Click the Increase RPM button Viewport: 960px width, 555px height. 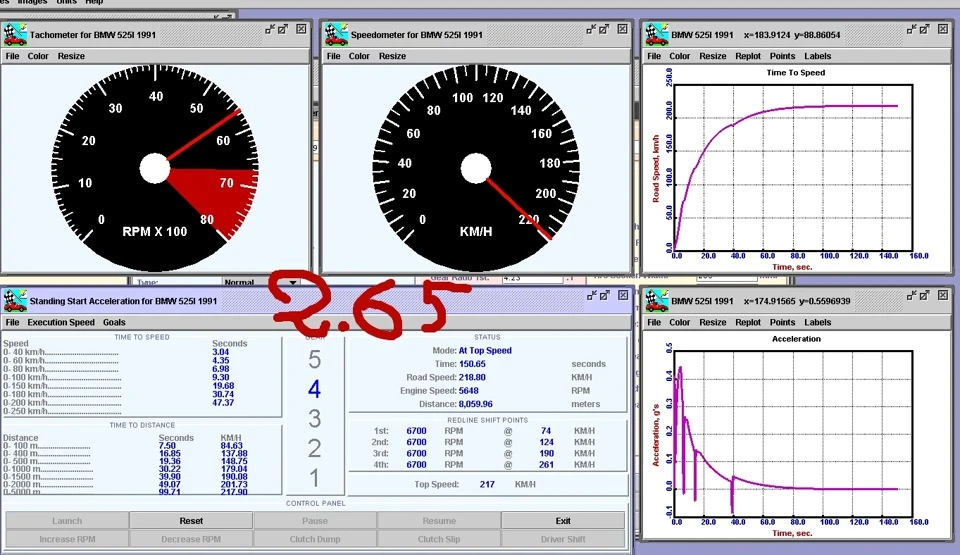[67, 539]
